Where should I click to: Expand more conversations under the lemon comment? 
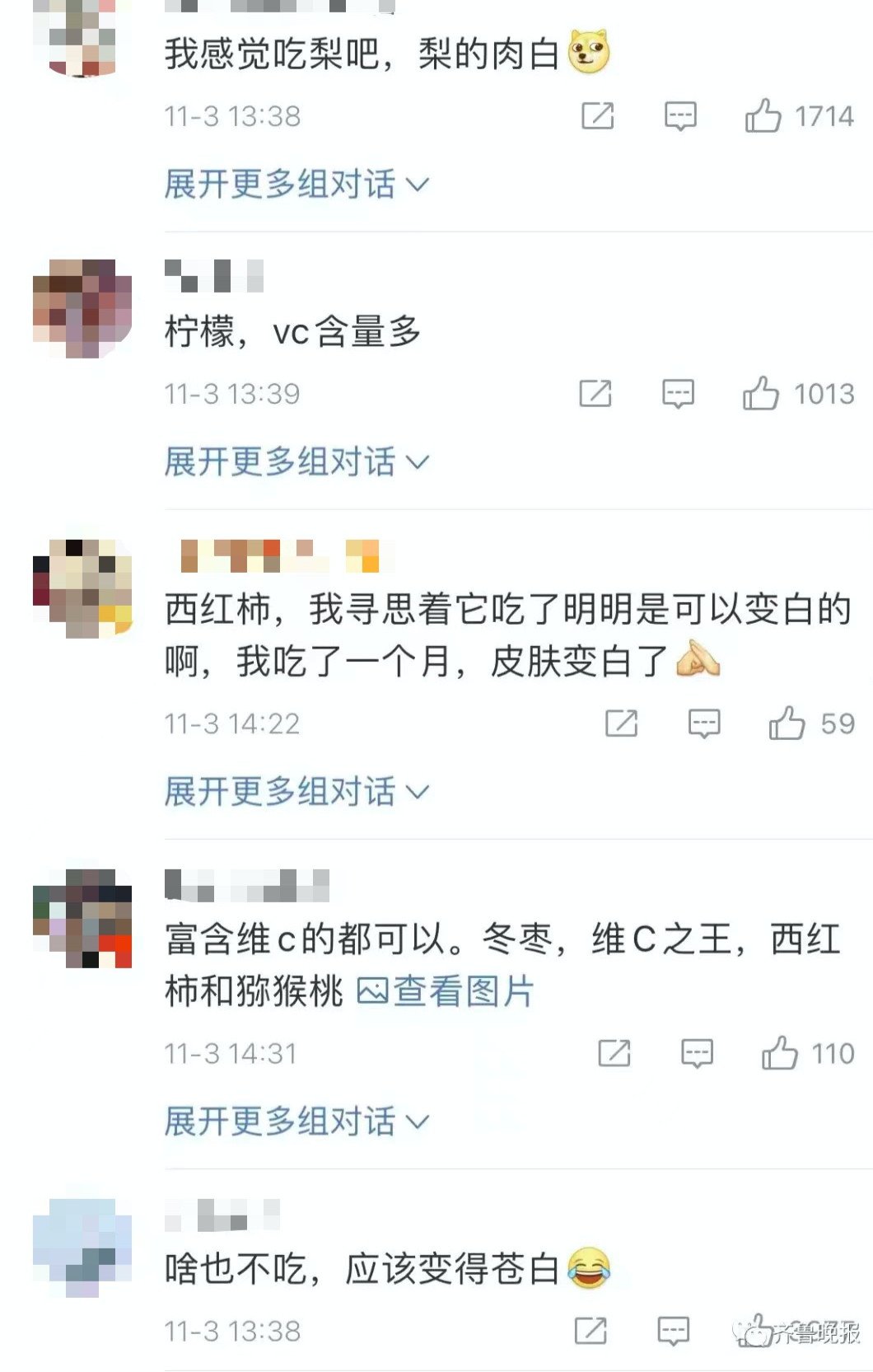pyautogui.click(x=296, y=461)
